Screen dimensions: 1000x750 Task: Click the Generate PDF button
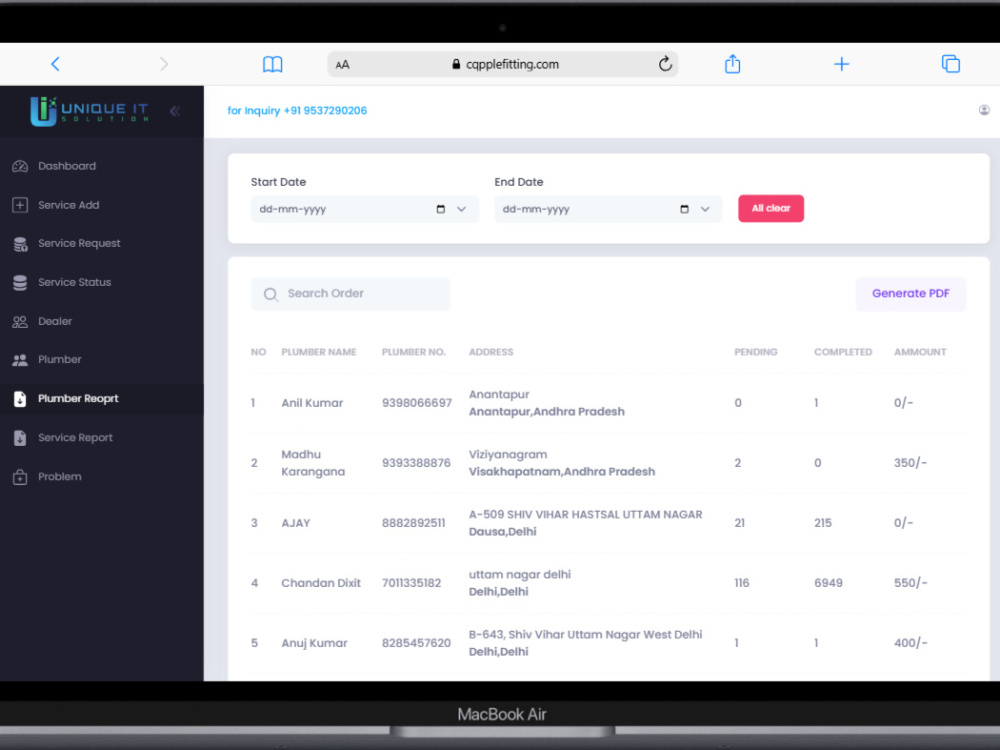click(x=911, y=294)
